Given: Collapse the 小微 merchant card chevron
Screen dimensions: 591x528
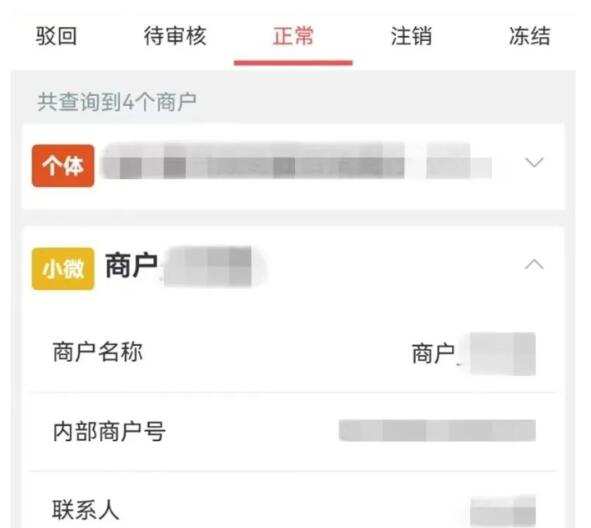Looking at the screenshot, I should (534, 265).
